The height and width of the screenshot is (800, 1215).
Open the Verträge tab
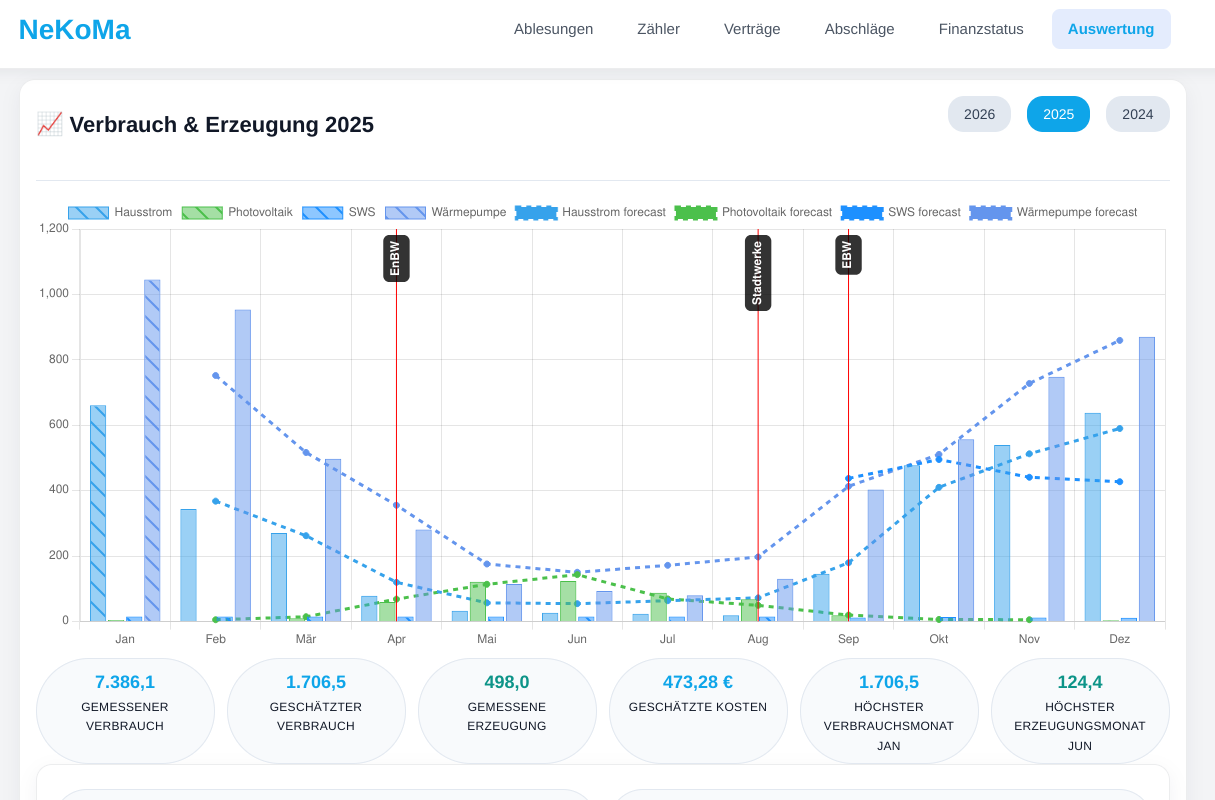(752, 29)
